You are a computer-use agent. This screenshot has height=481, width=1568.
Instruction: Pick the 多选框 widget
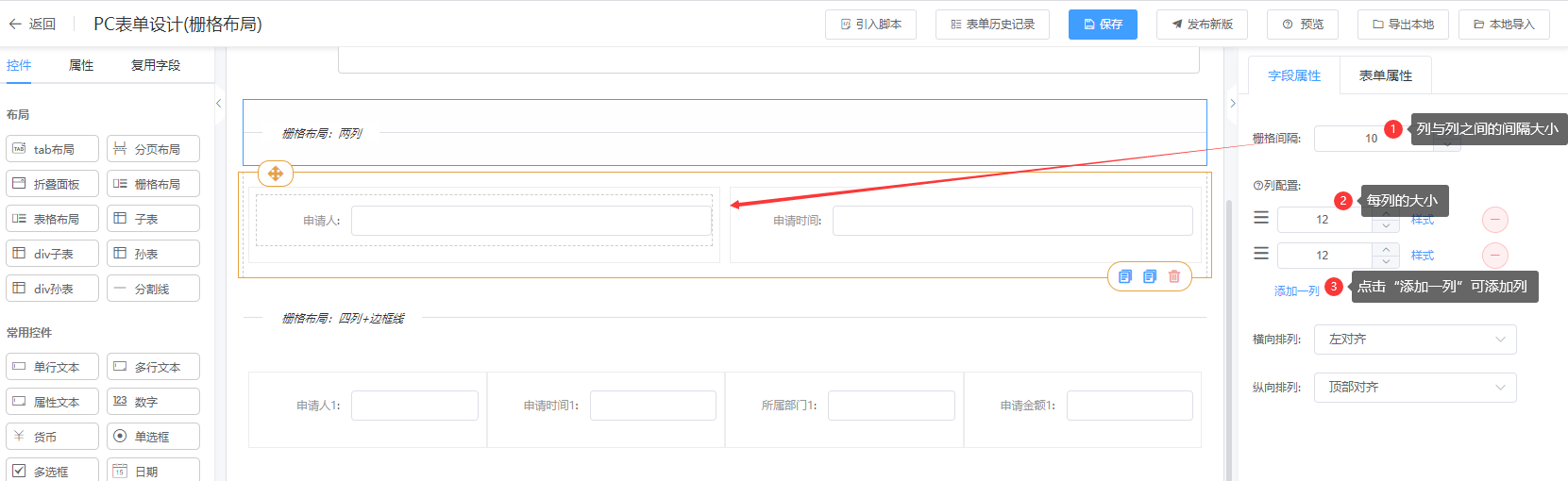[x=52, y=471]
